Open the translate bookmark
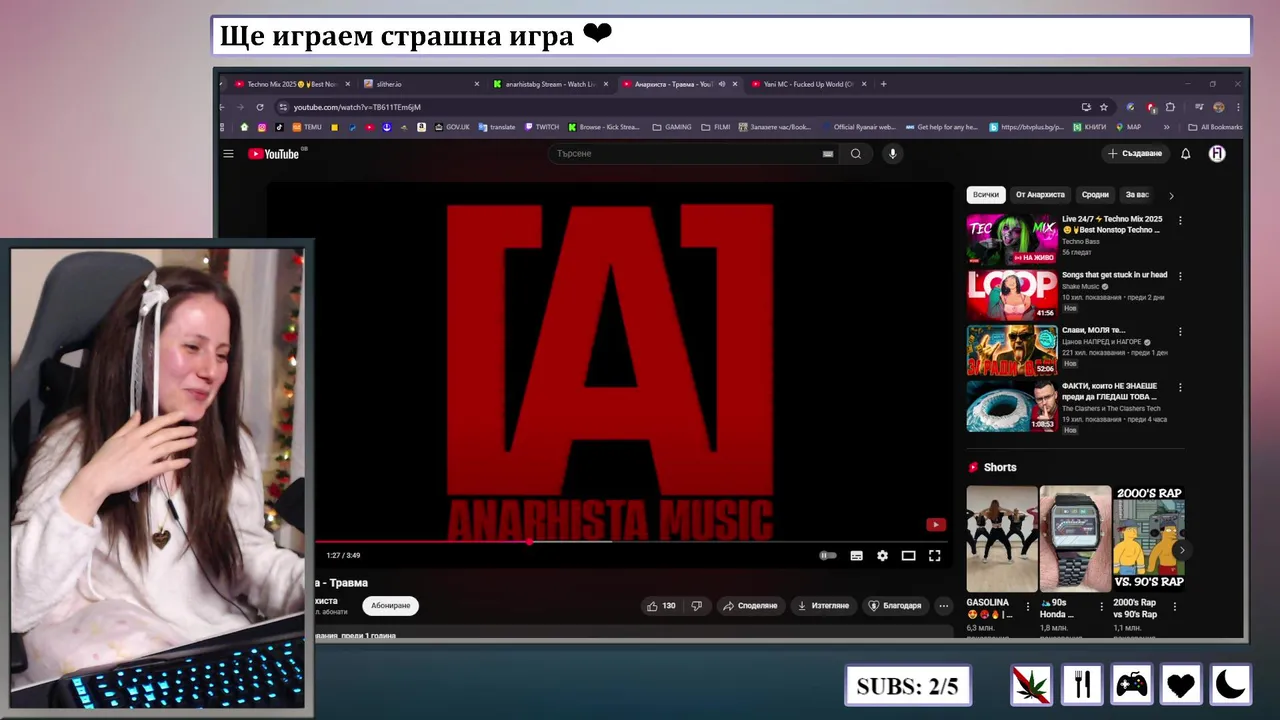 coord(497,127)
